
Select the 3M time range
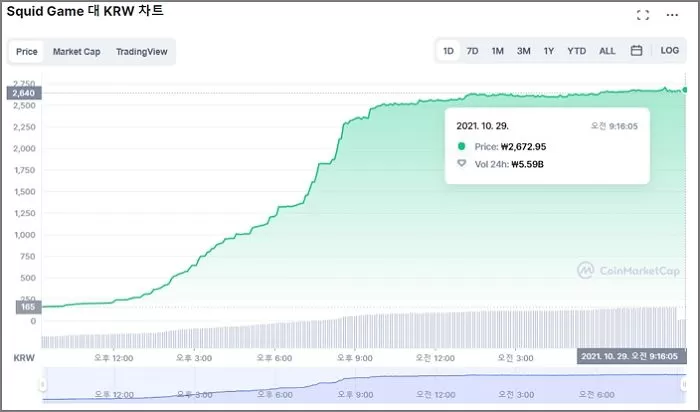523,50
